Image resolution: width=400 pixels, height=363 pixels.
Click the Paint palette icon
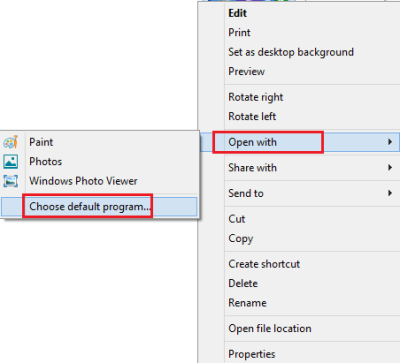[x=10, y=142]
